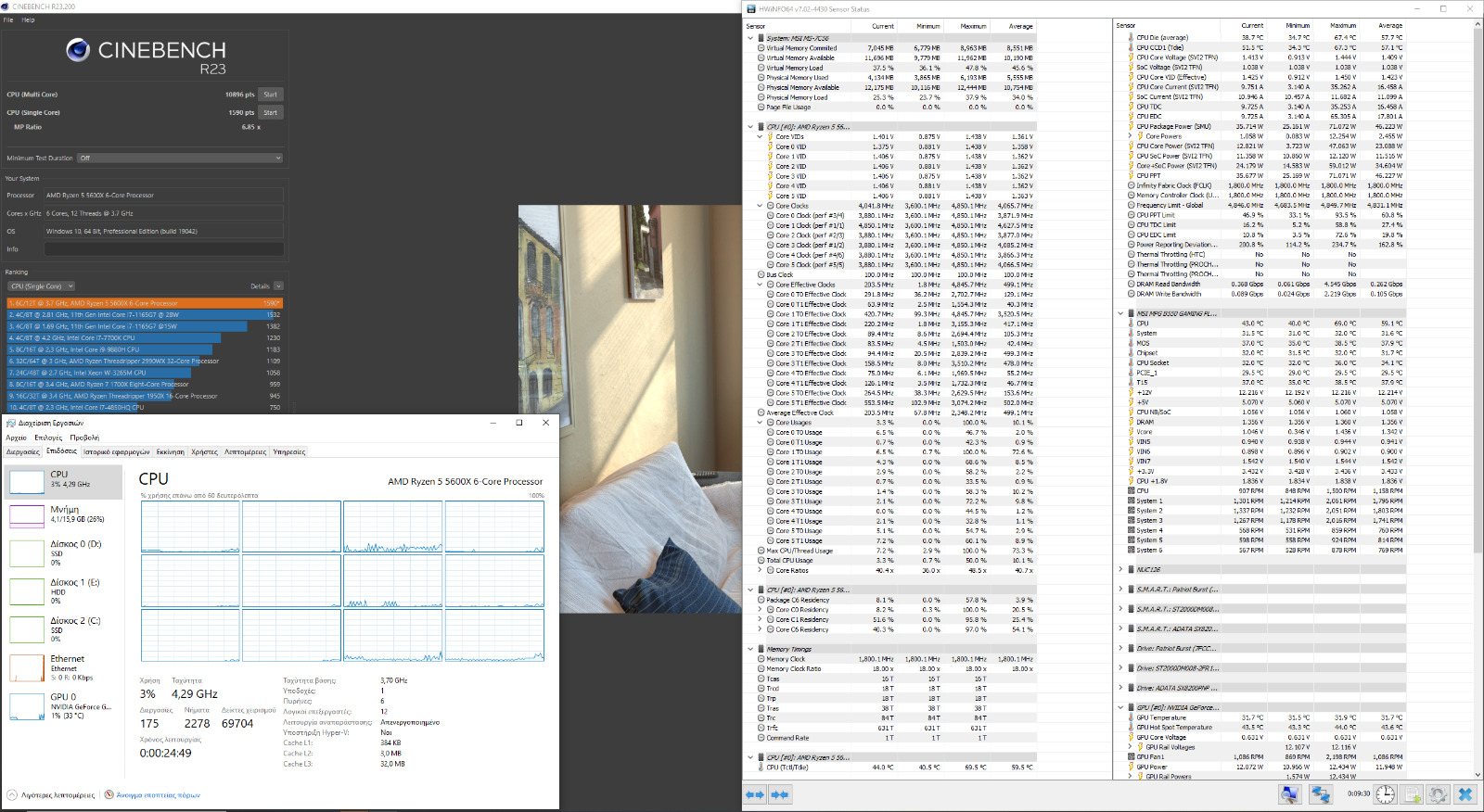The width and height of the screenshot is (1484, 812).
Task: Click the Info text field in Cinebench
Action: (164, 248)
